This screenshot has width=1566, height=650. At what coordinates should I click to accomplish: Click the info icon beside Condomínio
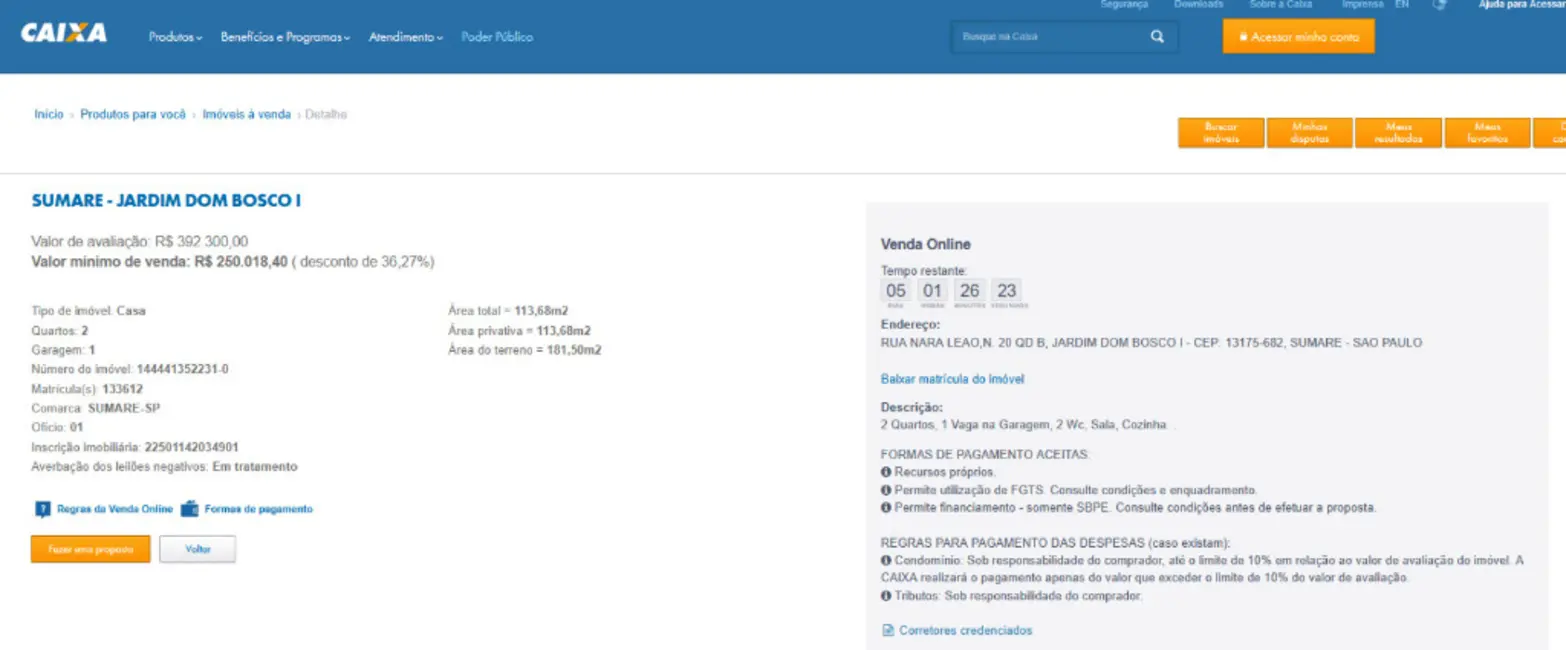[886, 561]
